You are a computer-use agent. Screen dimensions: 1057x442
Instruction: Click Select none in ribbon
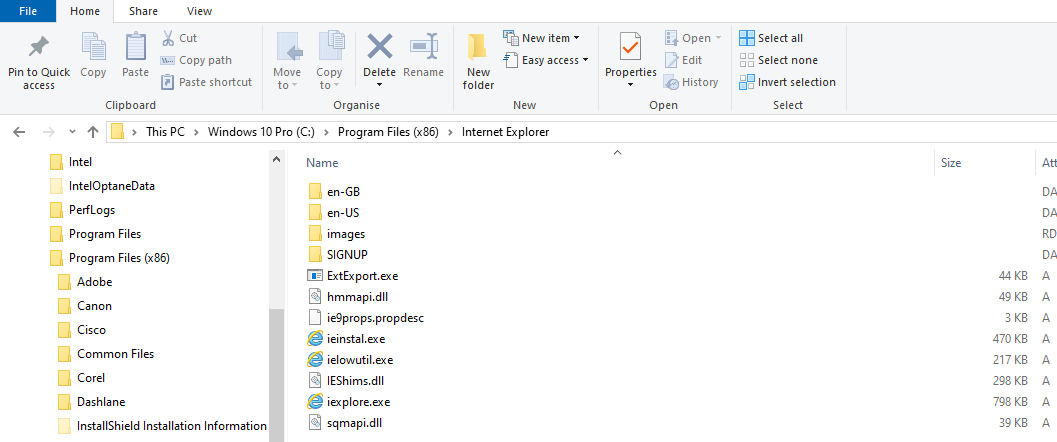click(779, 60)
